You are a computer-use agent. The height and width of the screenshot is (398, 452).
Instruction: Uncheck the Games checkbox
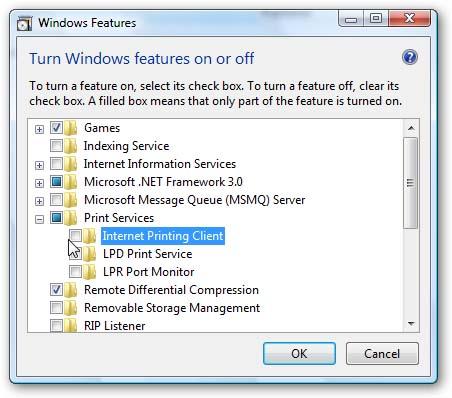click(x=56, y=128)
